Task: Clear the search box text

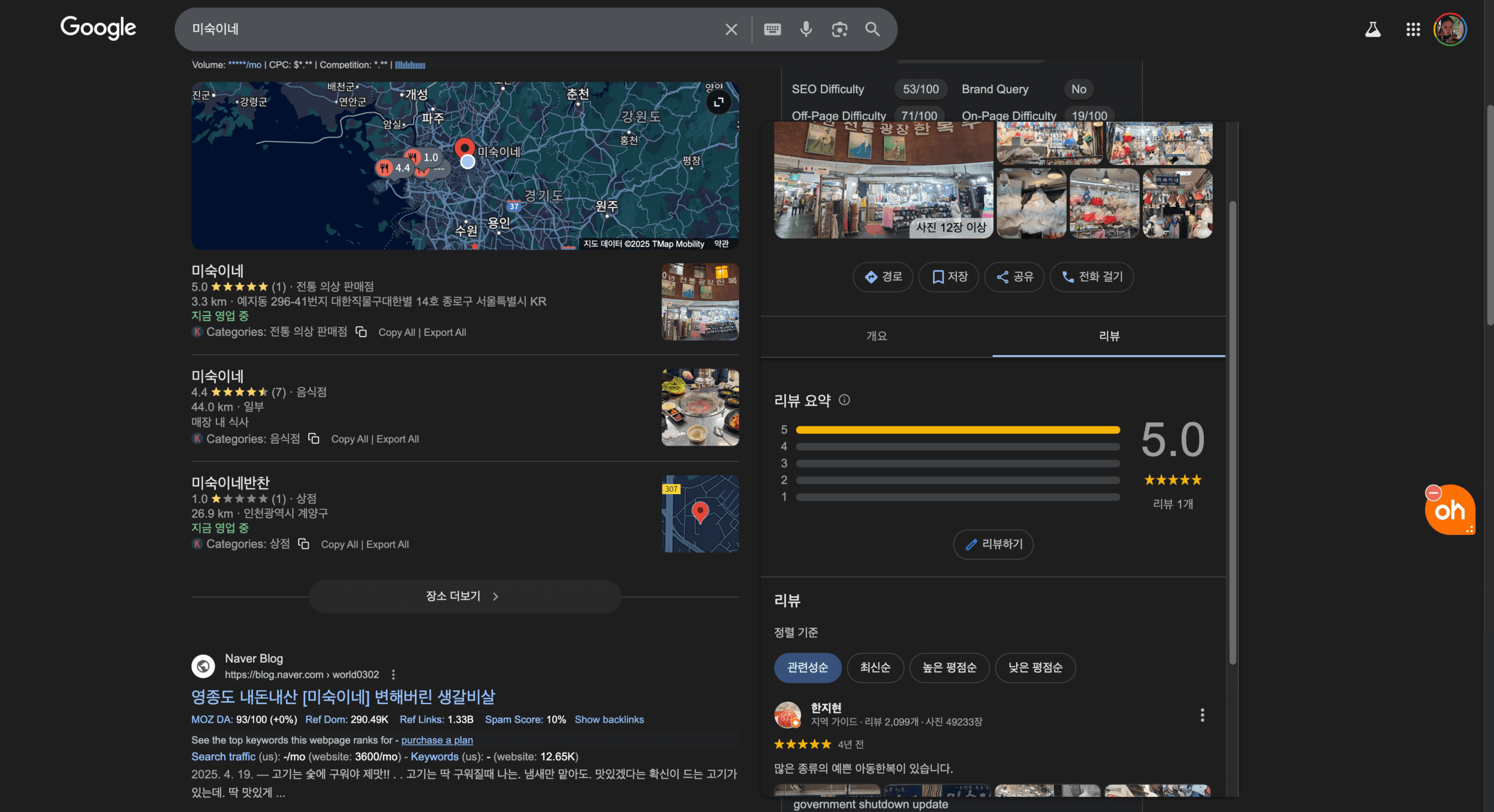Action: pyautogui.click(x=731, y=29)
